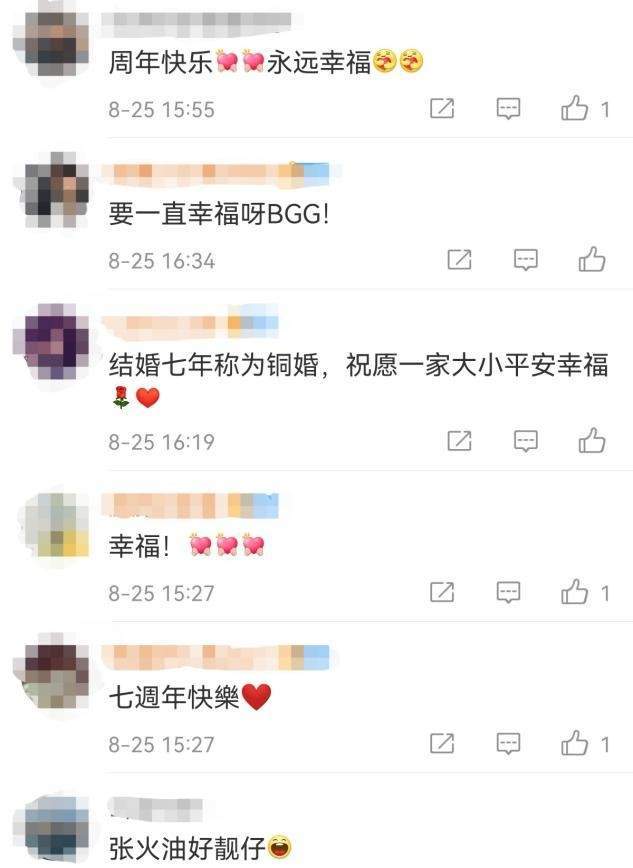Open blurred username above 要一直幸福呀BGG
This screenshot has width=633, height=868.
[x=218, y=173]
